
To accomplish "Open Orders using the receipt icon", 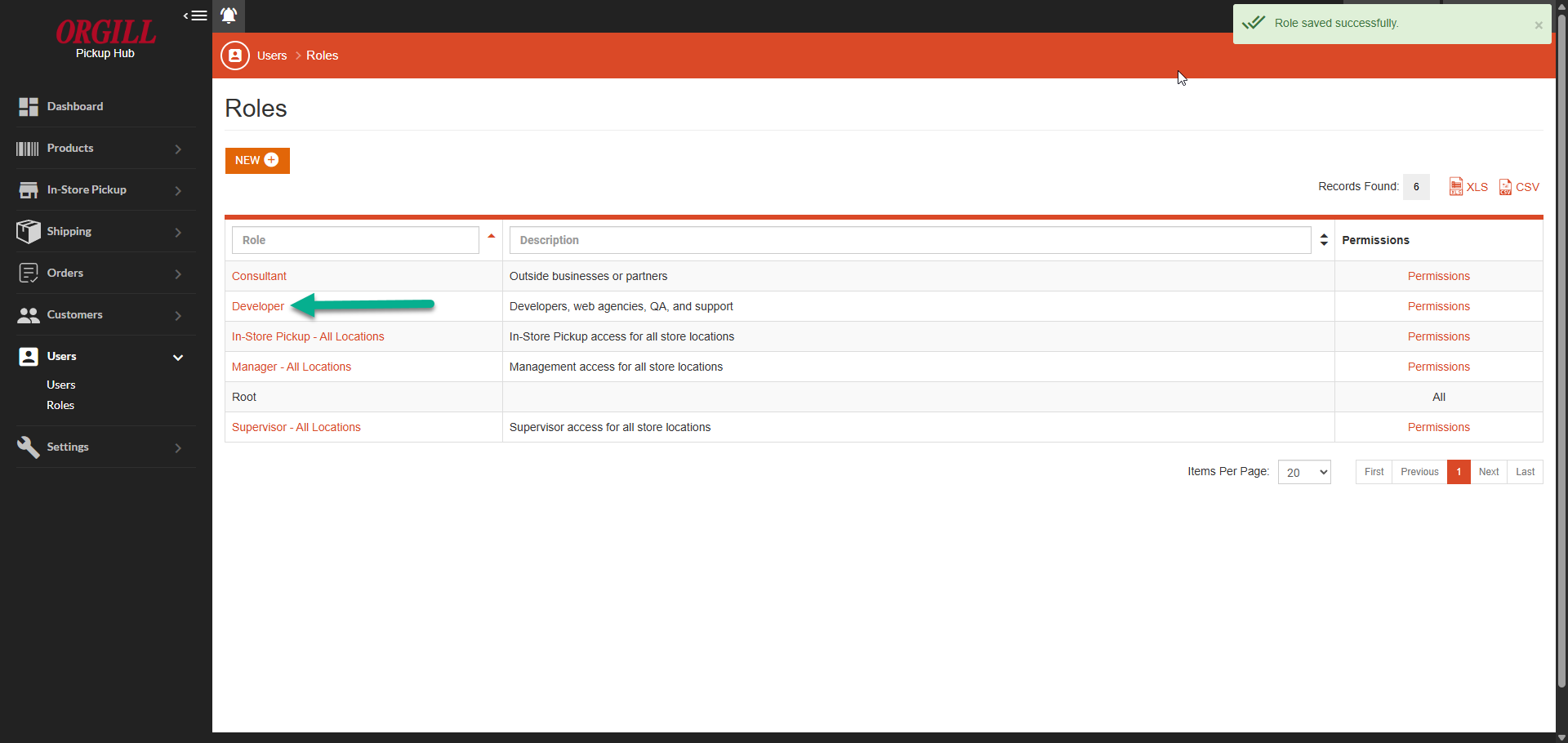I will pos(29,273).
